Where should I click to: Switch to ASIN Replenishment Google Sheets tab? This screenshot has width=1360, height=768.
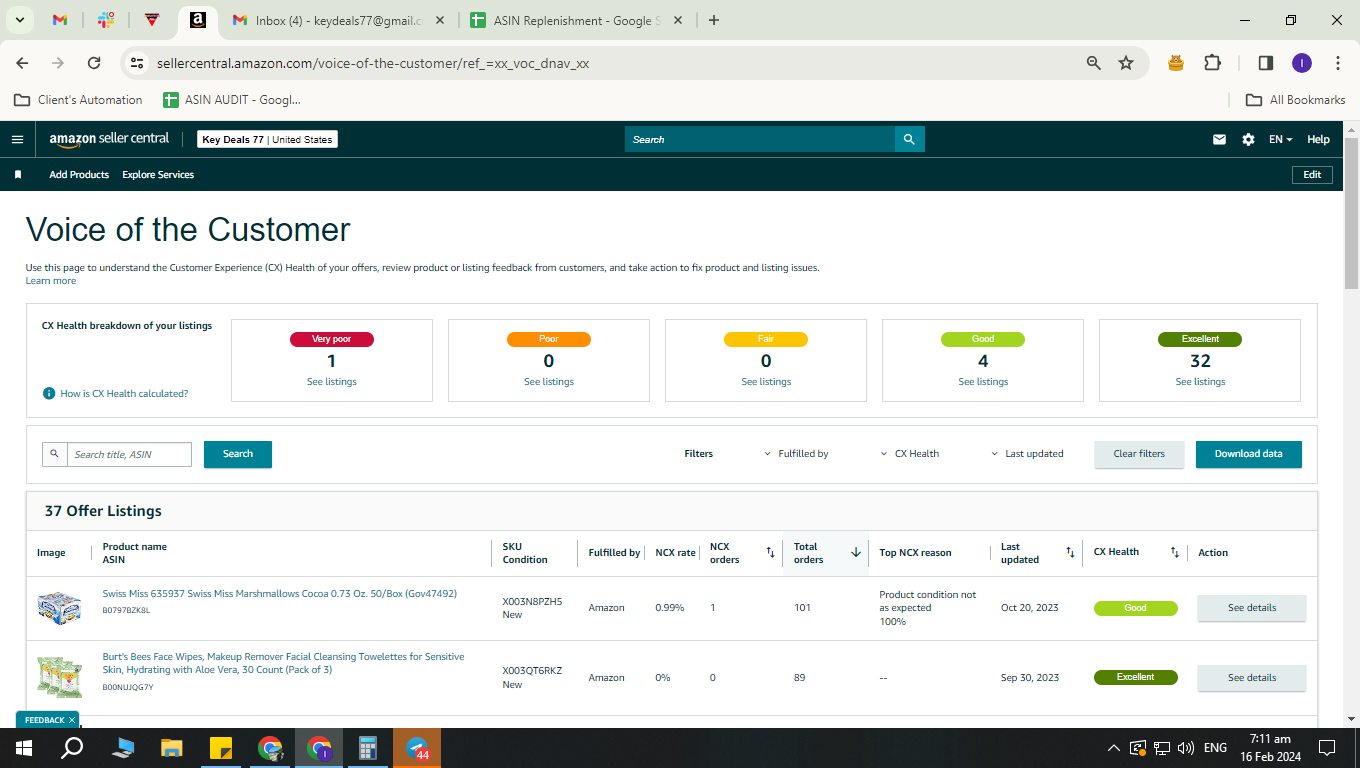click(x=575, y=20)
